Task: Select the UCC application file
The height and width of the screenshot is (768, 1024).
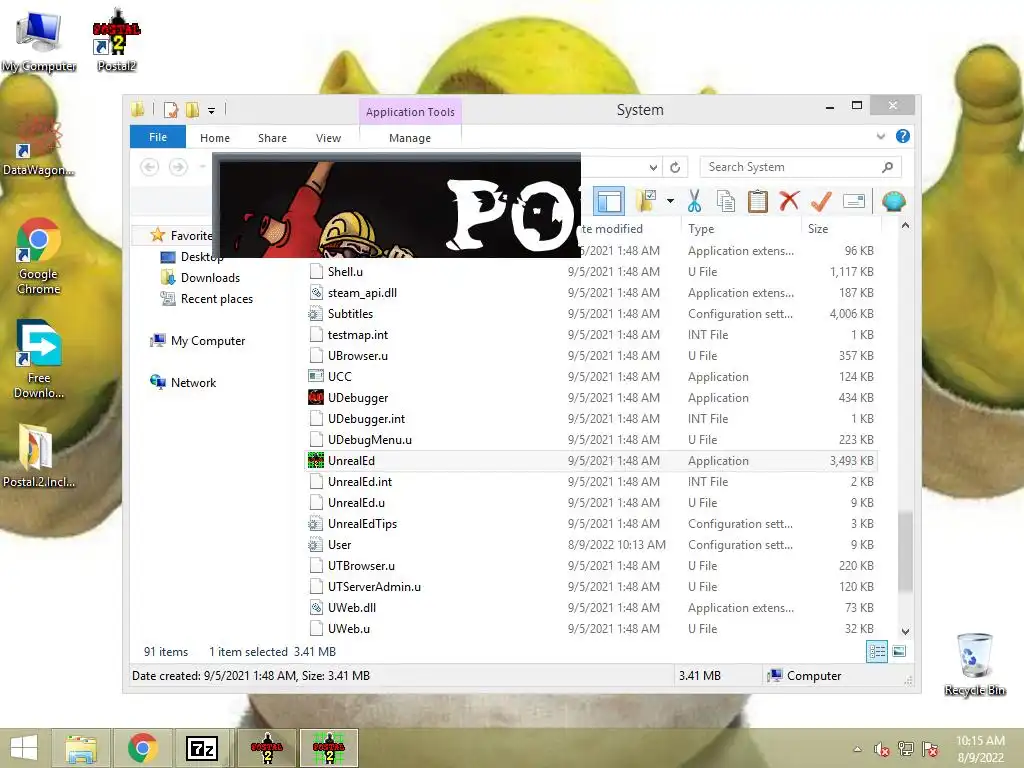Action: 591,377
